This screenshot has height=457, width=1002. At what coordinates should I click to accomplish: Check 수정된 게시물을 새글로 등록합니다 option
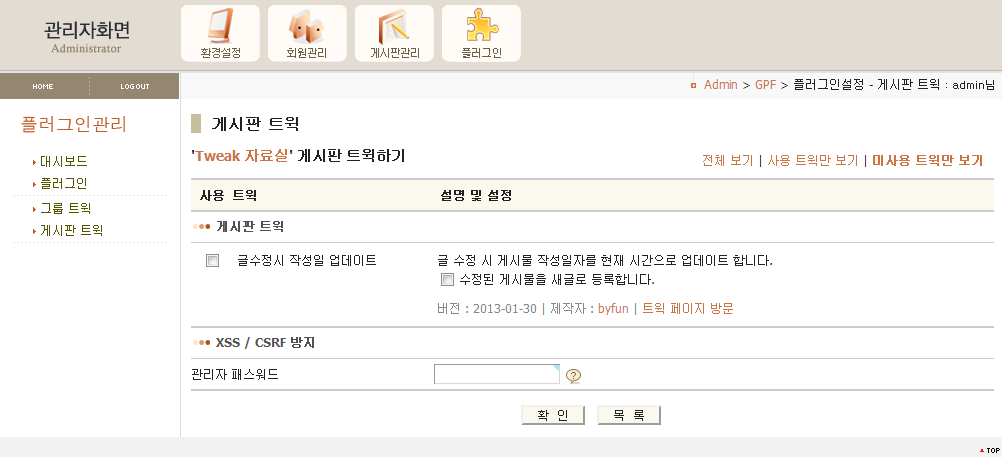coord(447,279)
